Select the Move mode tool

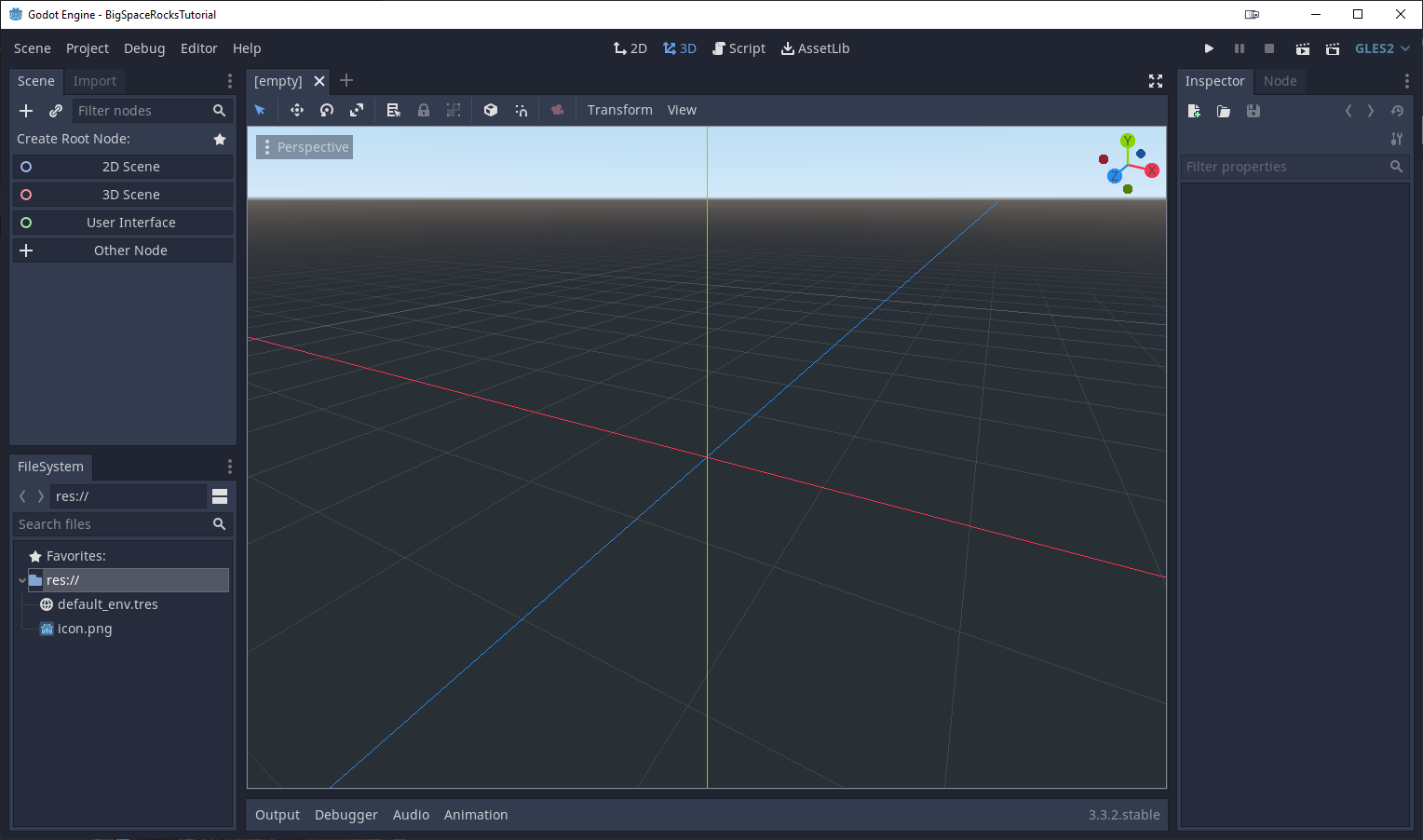pos(297,110)
